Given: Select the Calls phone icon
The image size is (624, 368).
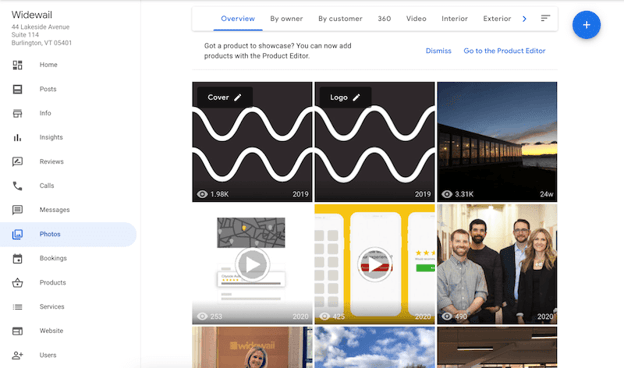Looking at the screenshot, I should [x=18, y=186].
